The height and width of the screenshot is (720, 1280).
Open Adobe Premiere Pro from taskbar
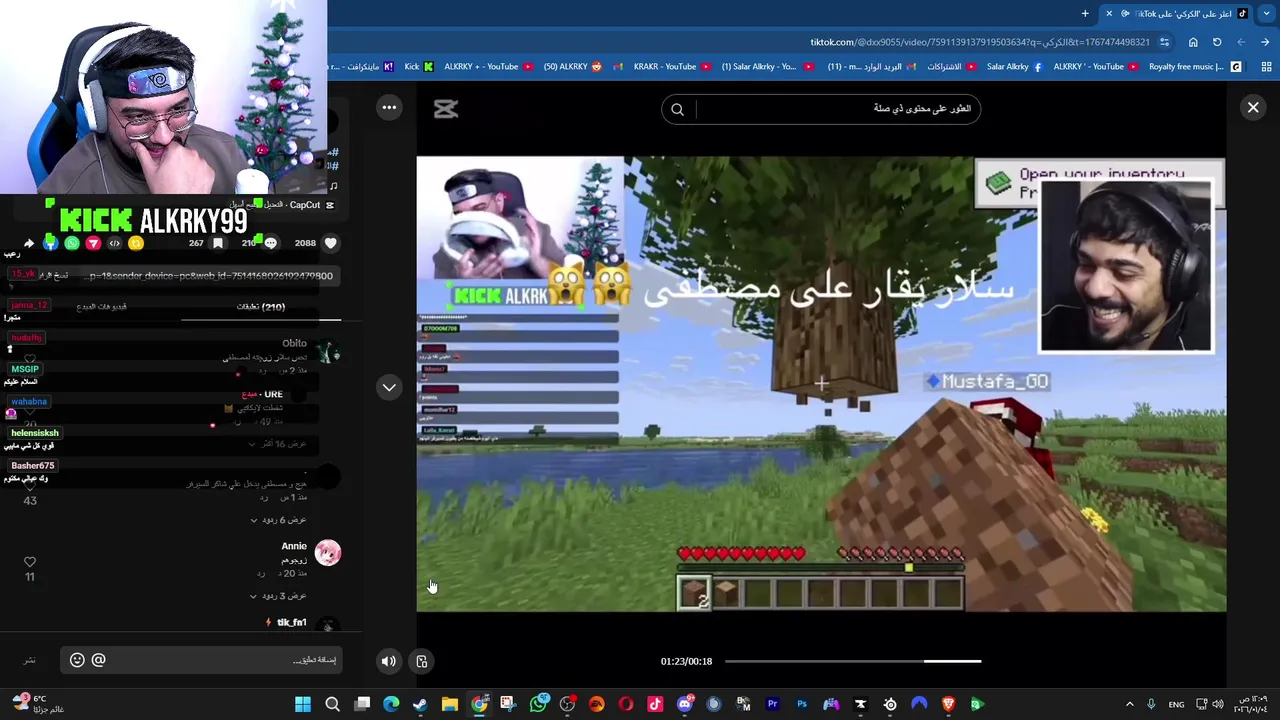pos(772,704)
